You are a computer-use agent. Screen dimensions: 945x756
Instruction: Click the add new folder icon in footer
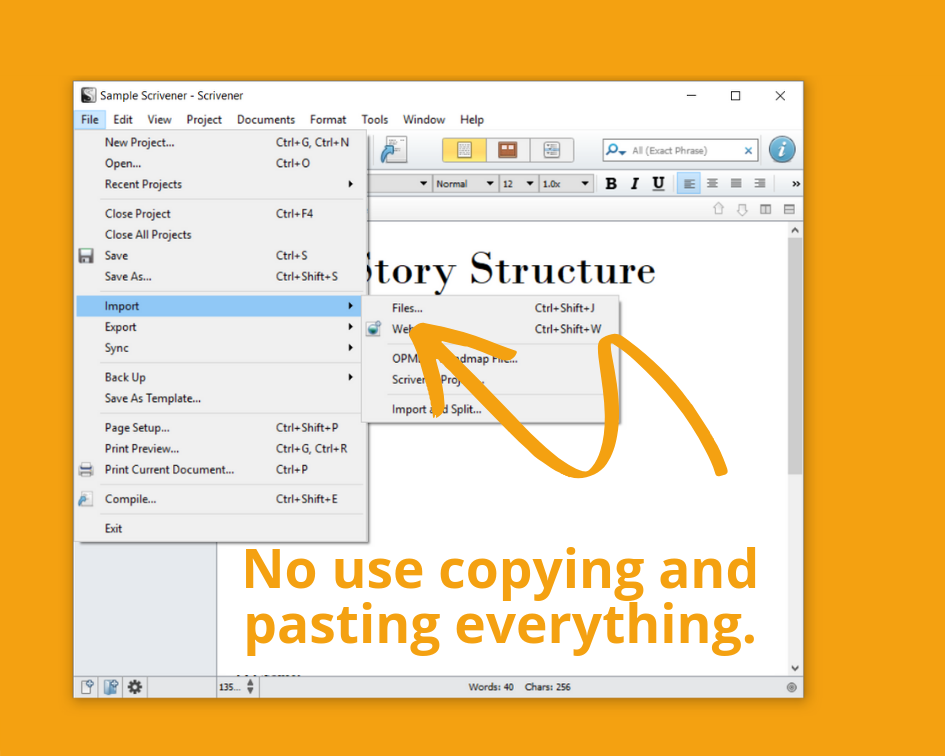(x=111, y=687)
